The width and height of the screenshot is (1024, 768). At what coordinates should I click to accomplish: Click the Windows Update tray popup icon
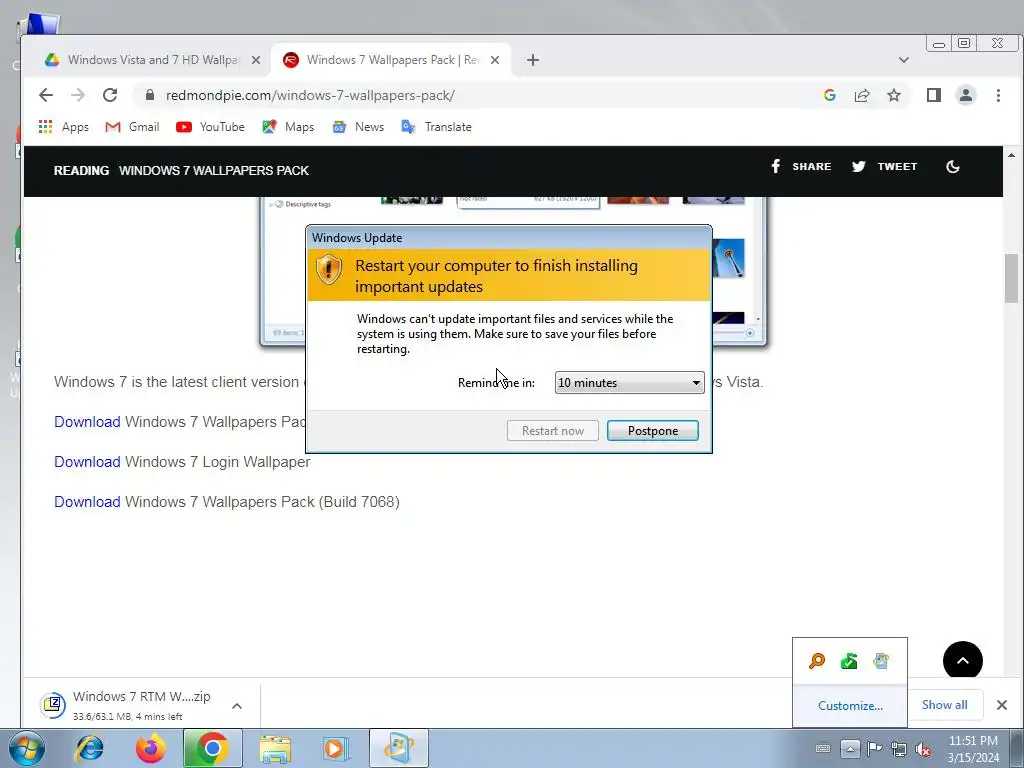881,661
